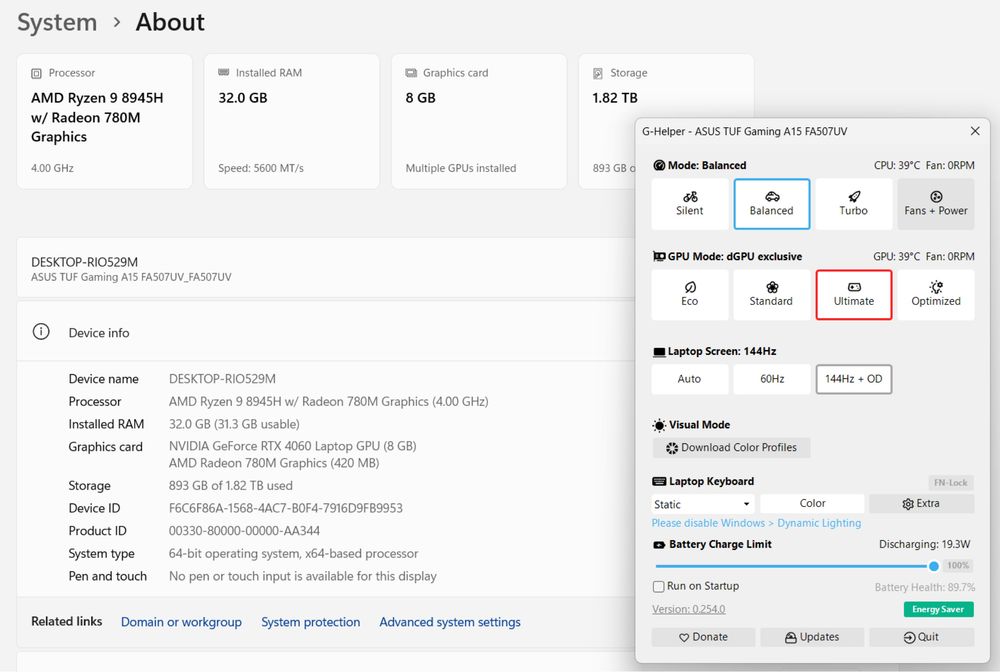Screen dimensions: 1000x672
Task: Click the About page title
Action: [170, 22]
